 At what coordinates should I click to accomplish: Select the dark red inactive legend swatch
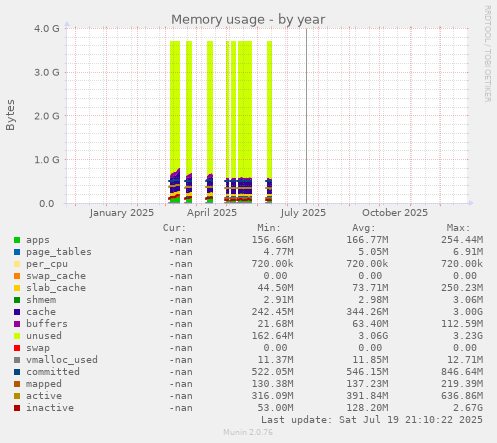point(17,408)
